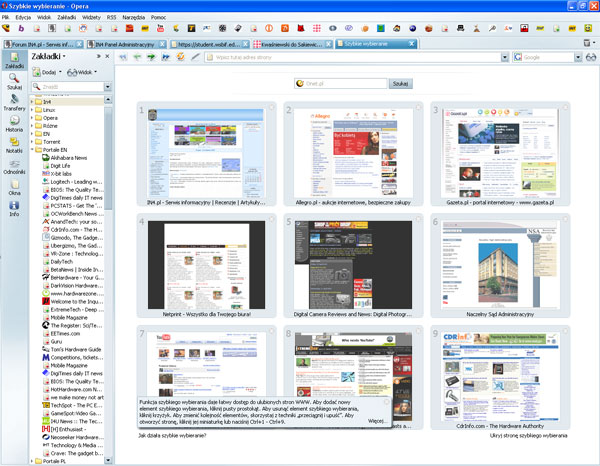Close the Kwaśniewski do Sakiewic... tab
The image size is (600, 466).
pyautogui.click(x=328, y=44)
